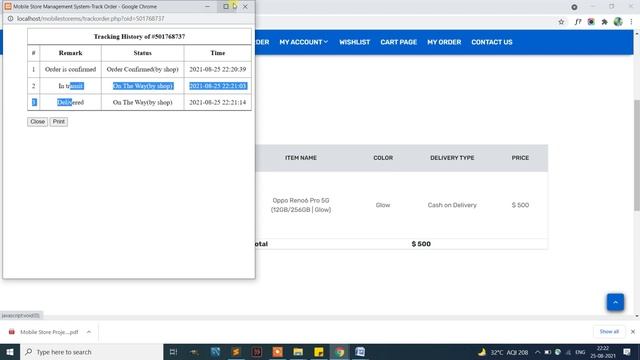Click the Tracking History of #501768737 heading
Image resolution: width=640 pixels, height=360 pixels.
(x=139, y=37)
